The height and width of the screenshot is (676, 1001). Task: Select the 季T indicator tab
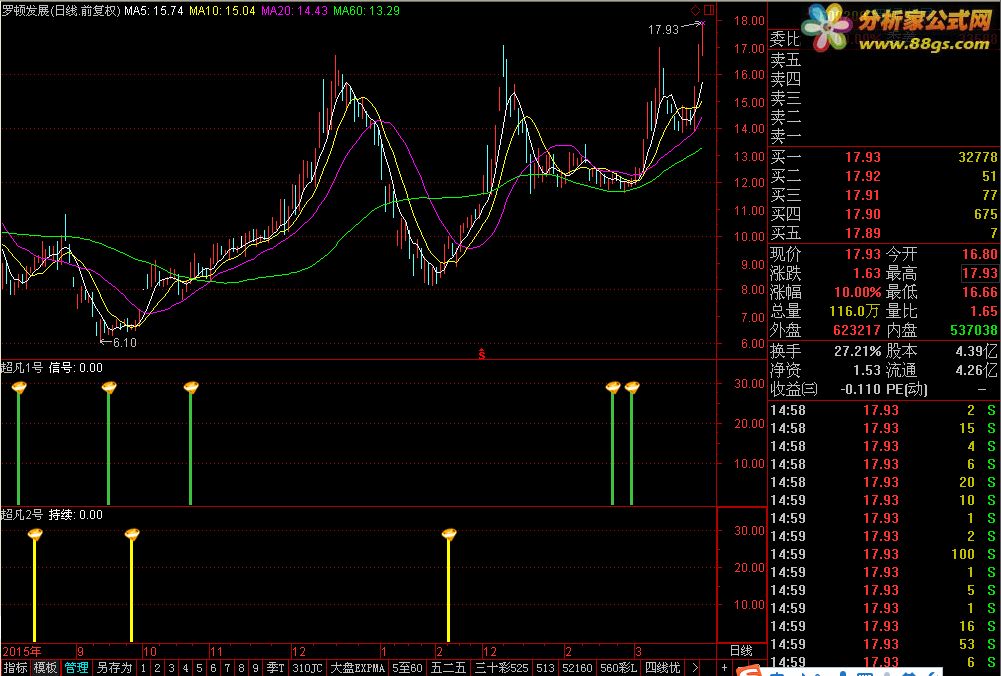[275, 668]
